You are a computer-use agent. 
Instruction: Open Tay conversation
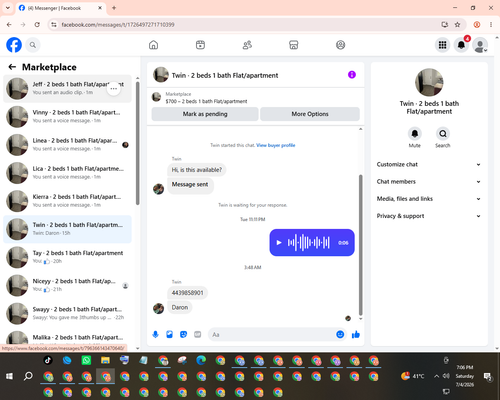point(67,257)
